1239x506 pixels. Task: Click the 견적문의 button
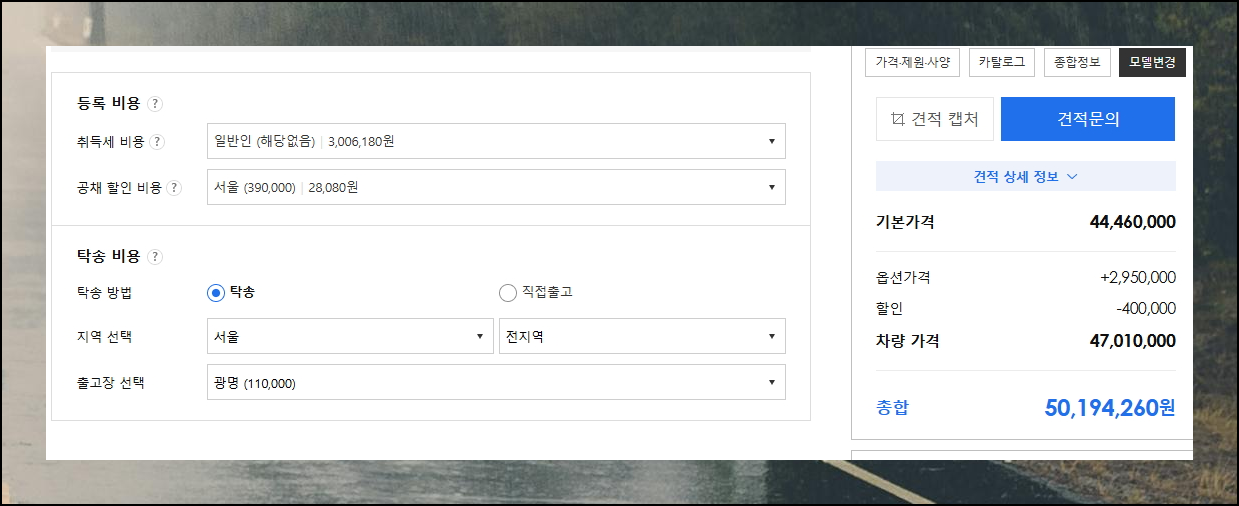coord(1088,119)
